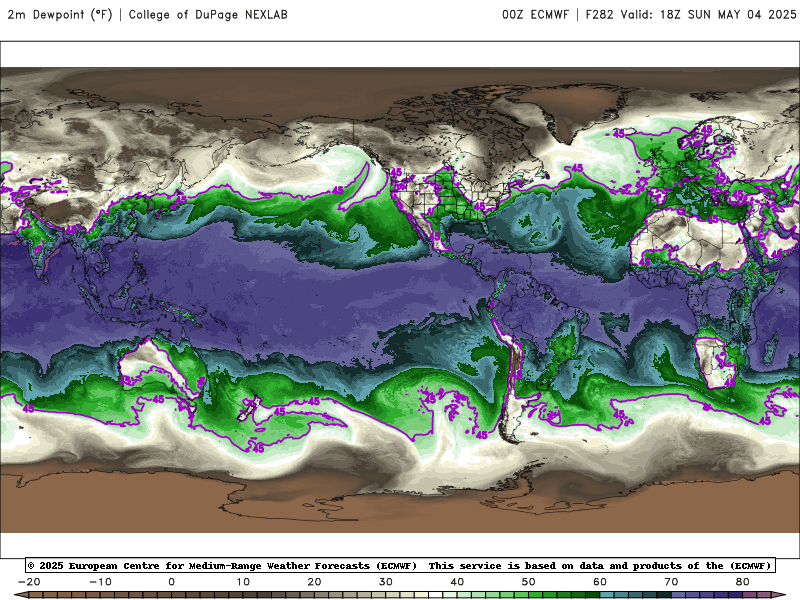The height and width of the screenshot is (600, 800).
Task: Click the "10" color scale label
Action: 243,582
